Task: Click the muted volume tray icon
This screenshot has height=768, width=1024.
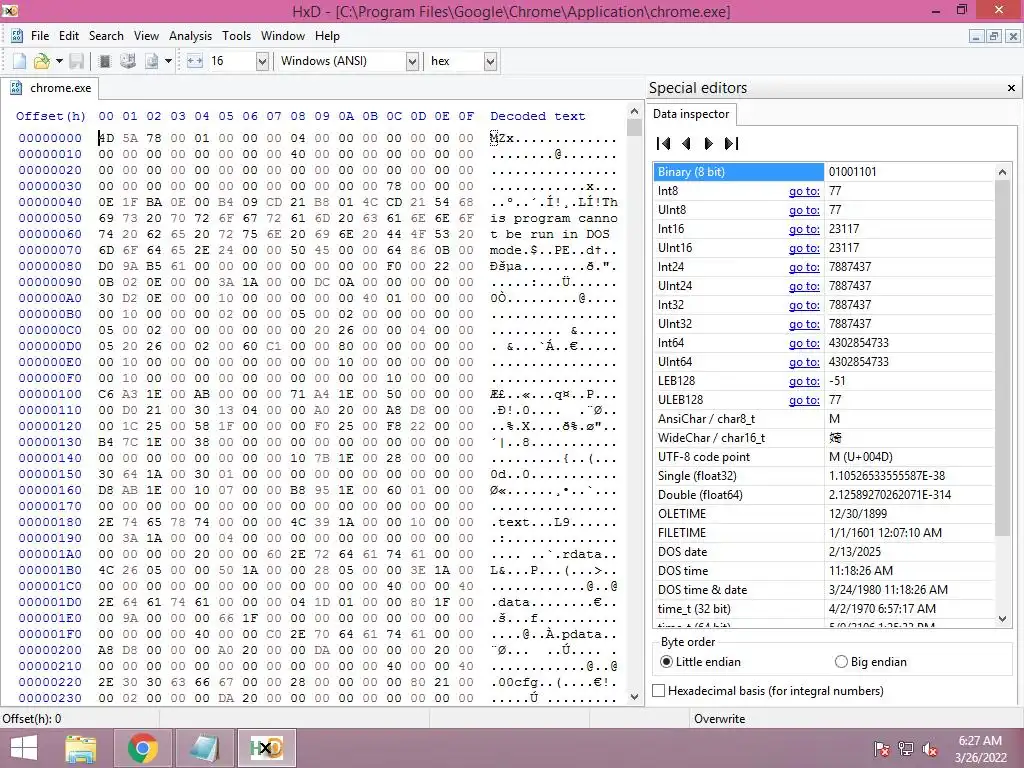Action: tap(930, 748)
